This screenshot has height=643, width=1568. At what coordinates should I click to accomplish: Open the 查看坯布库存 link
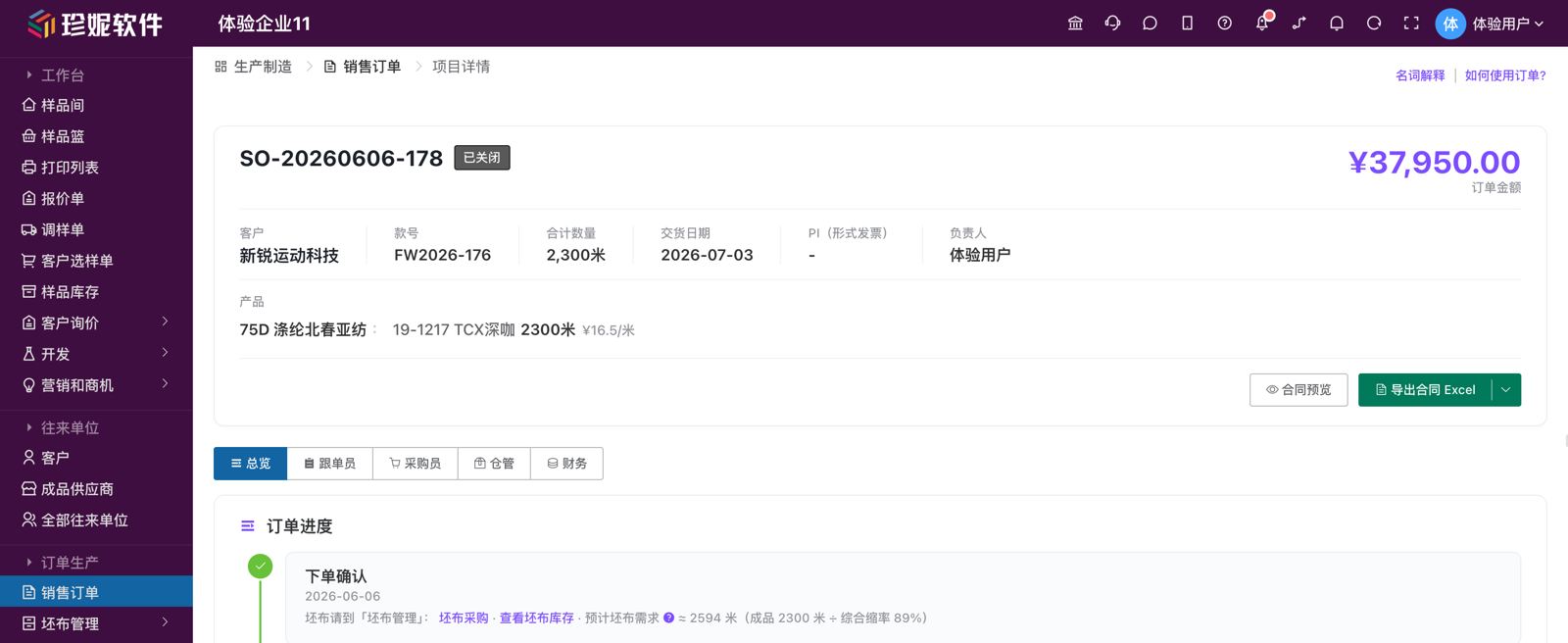pyautogui.click(x=537, y=618)
